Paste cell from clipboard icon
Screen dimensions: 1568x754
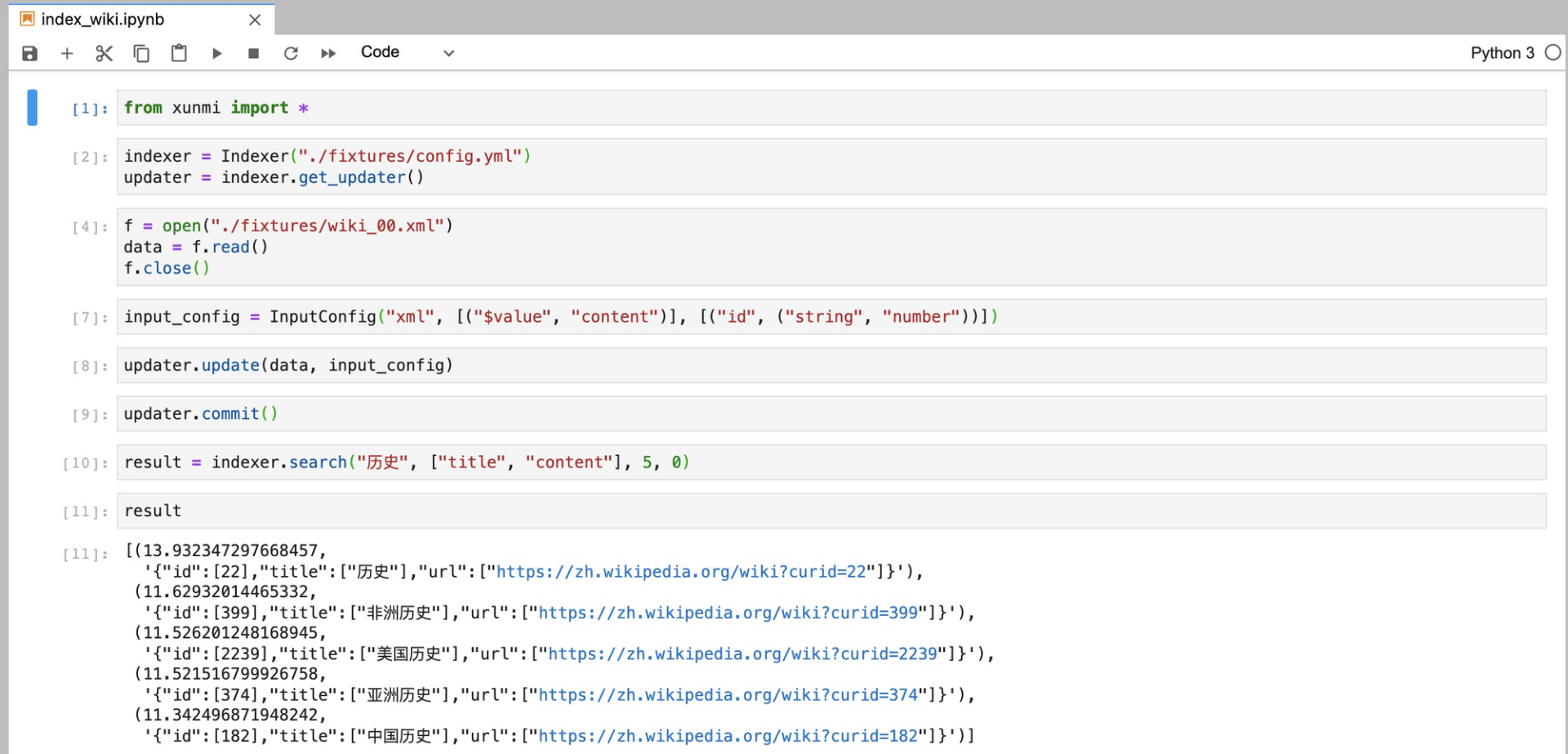[x=179, y=53]
